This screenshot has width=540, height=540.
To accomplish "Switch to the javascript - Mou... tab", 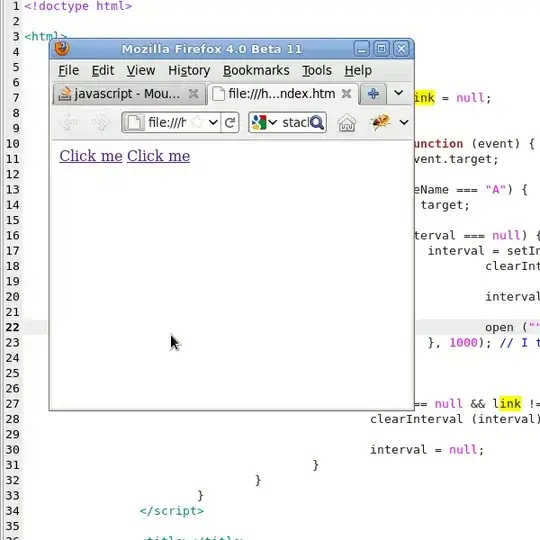I will click(120, 94).
